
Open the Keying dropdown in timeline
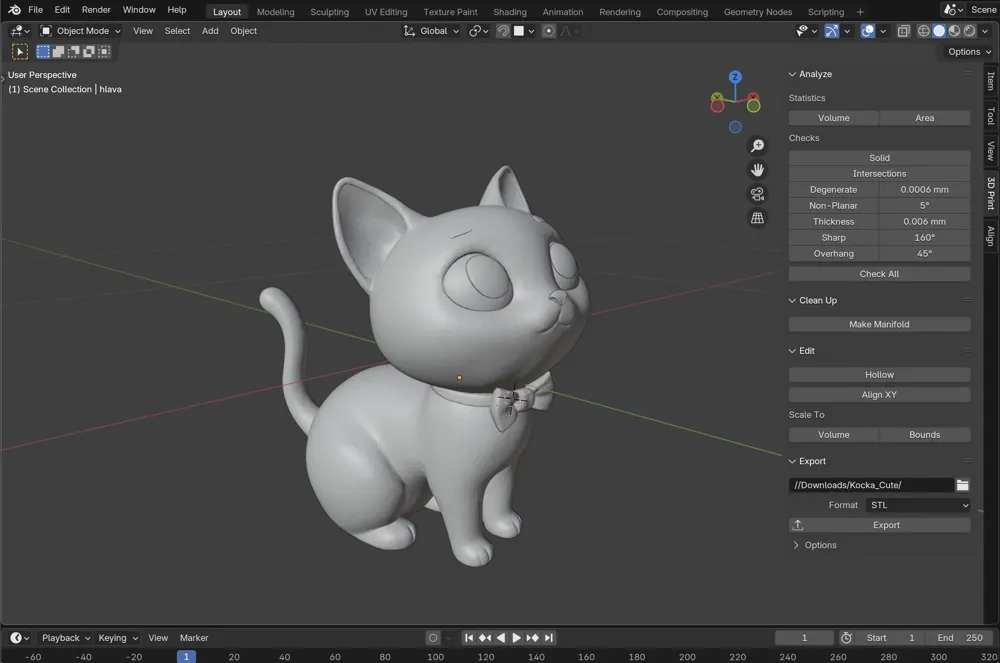pyautogui.click(x=118, y=638)
